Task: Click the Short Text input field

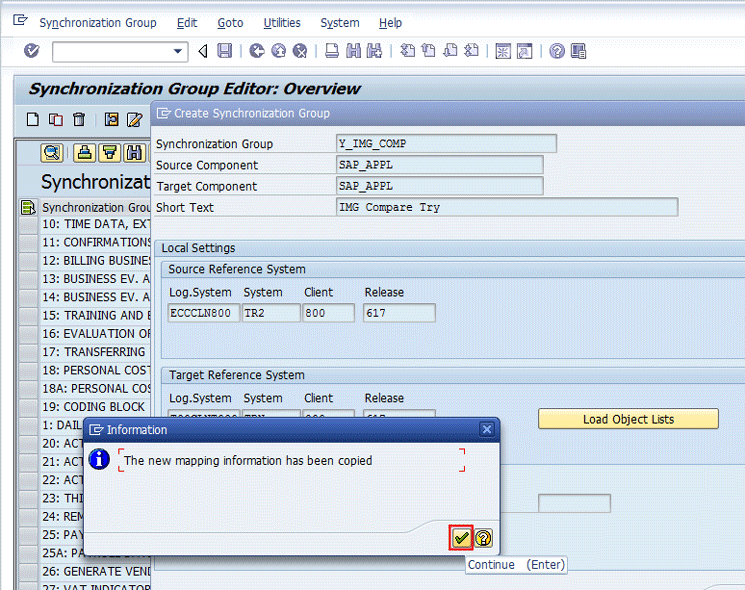Action: pyautogui.click(x=507, y=208)
